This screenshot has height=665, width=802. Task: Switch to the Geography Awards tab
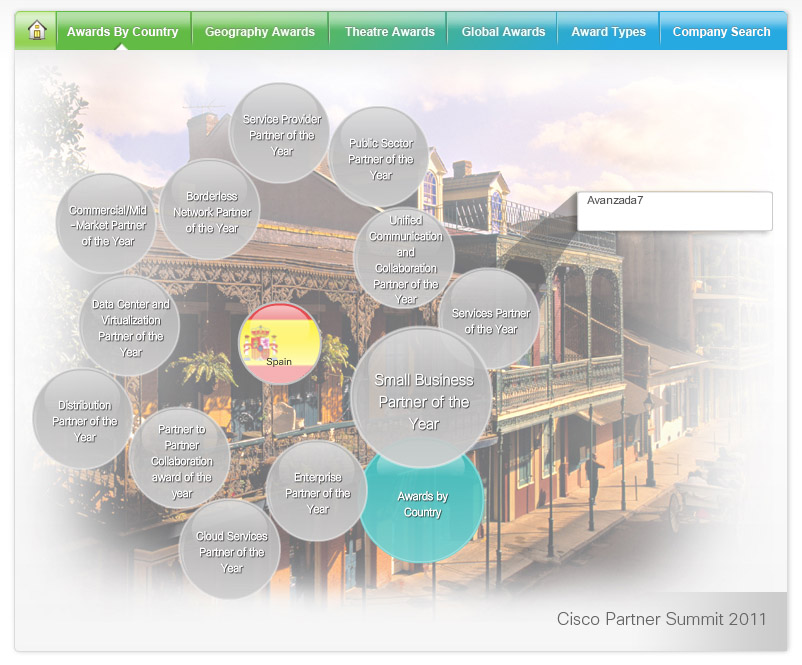point(260,32)
